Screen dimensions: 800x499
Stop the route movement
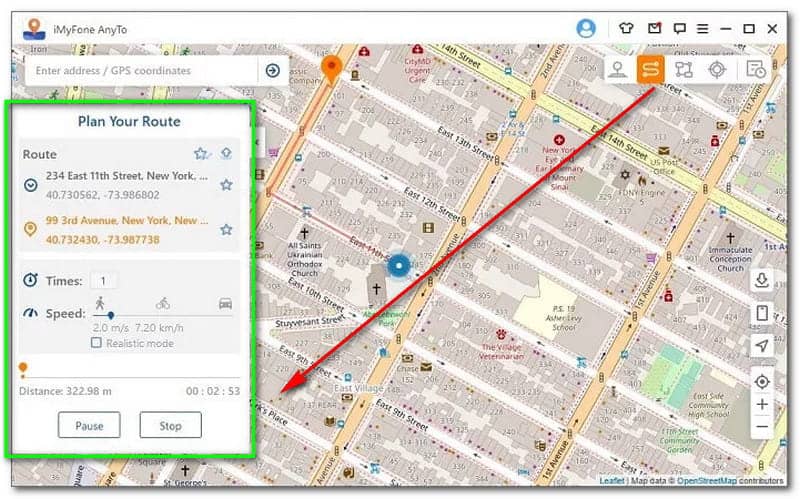[170, 425]
